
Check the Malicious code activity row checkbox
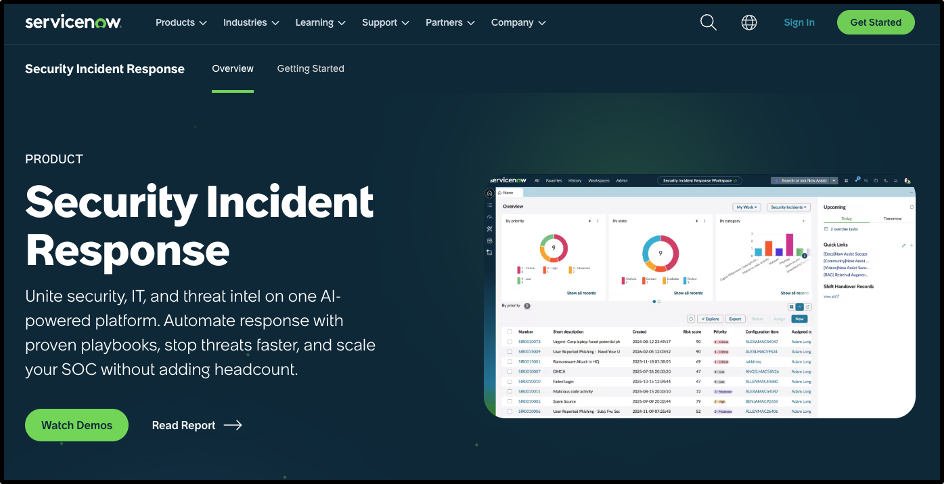pos(509,391)
